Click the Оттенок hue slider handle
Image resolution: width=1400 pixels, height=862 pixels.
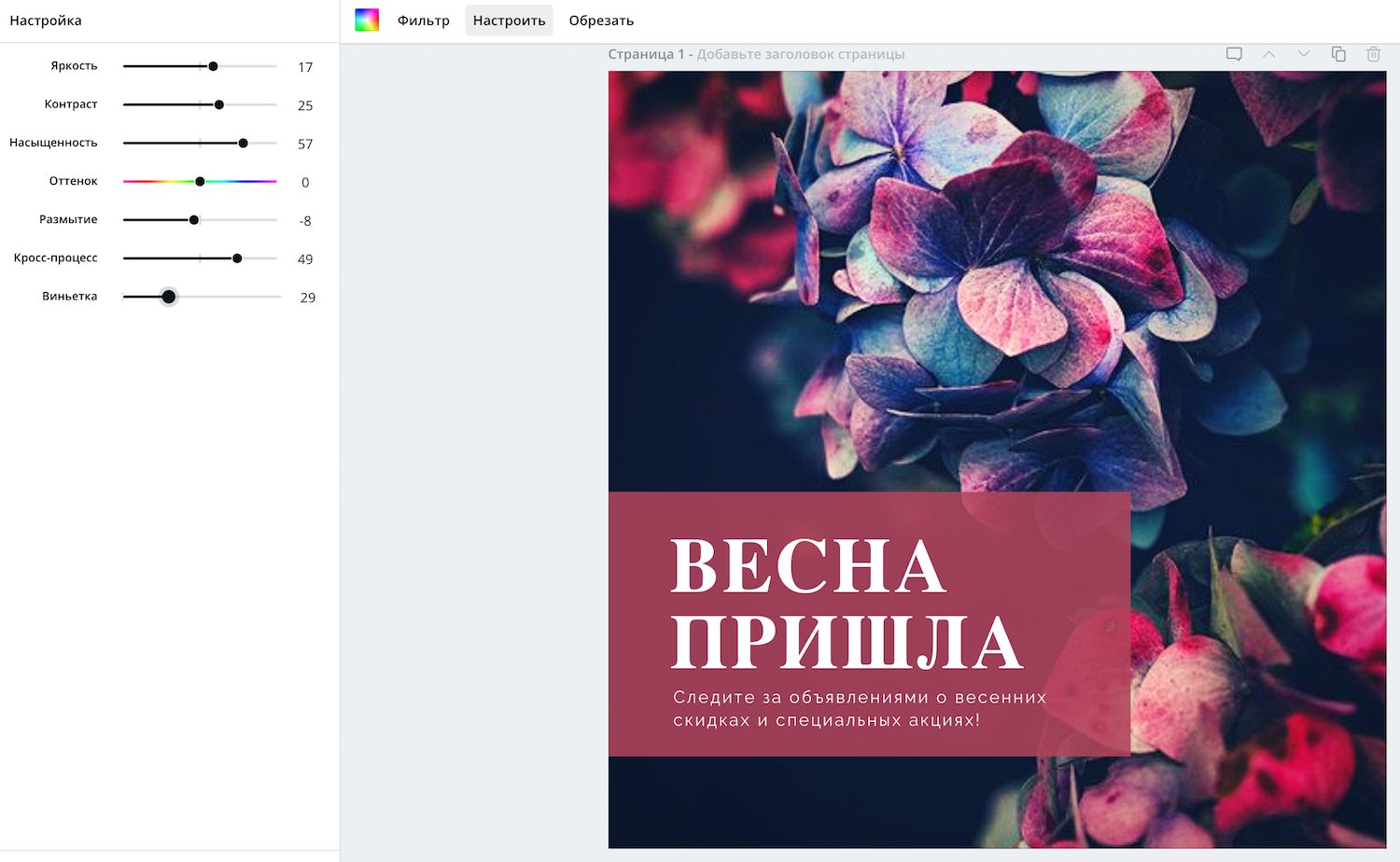click(200, 181)
